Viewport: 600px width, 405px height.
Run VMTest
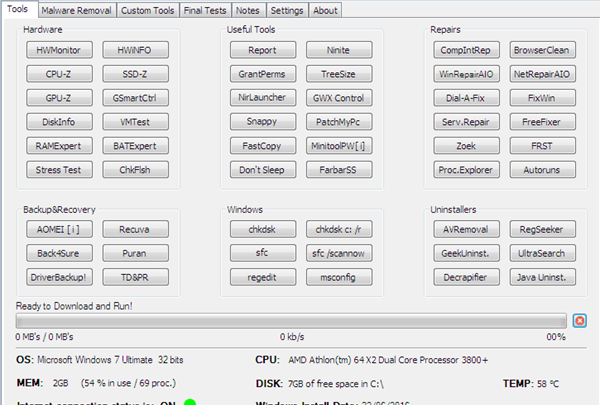click(135, 122)
